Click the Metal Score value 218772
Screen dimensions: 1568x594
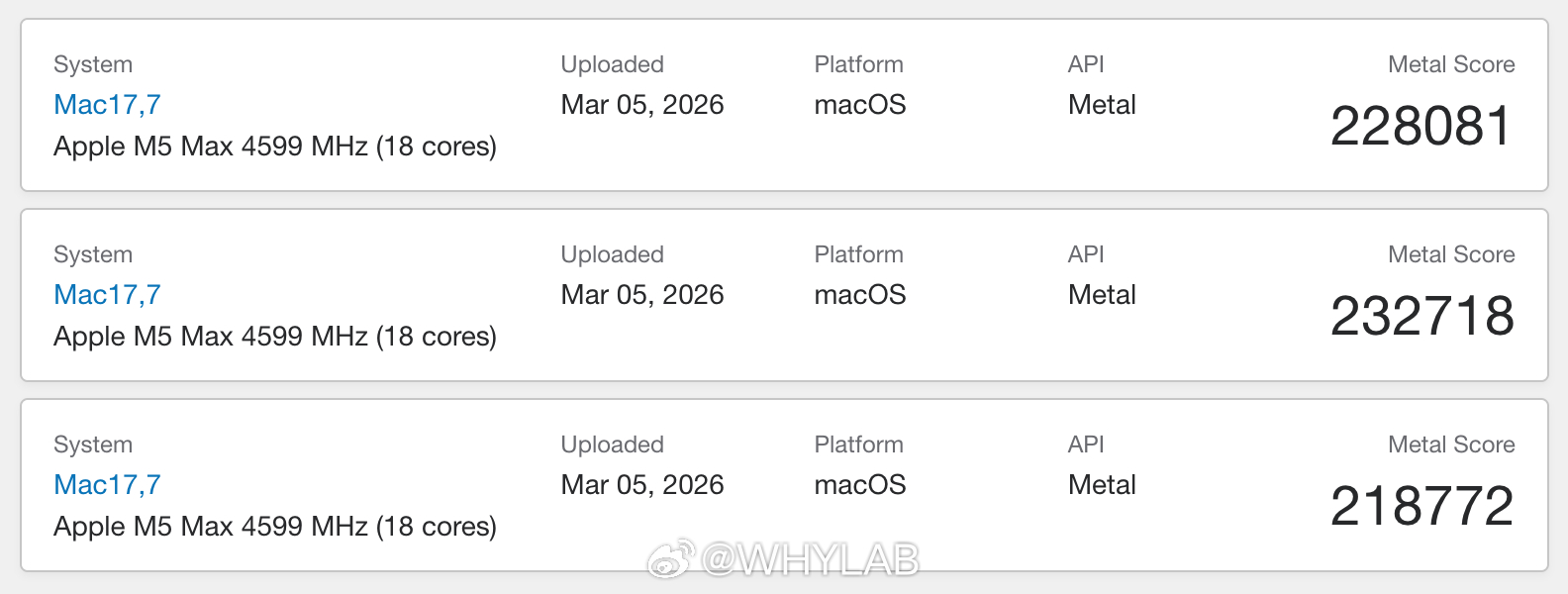coord(1421,507)
